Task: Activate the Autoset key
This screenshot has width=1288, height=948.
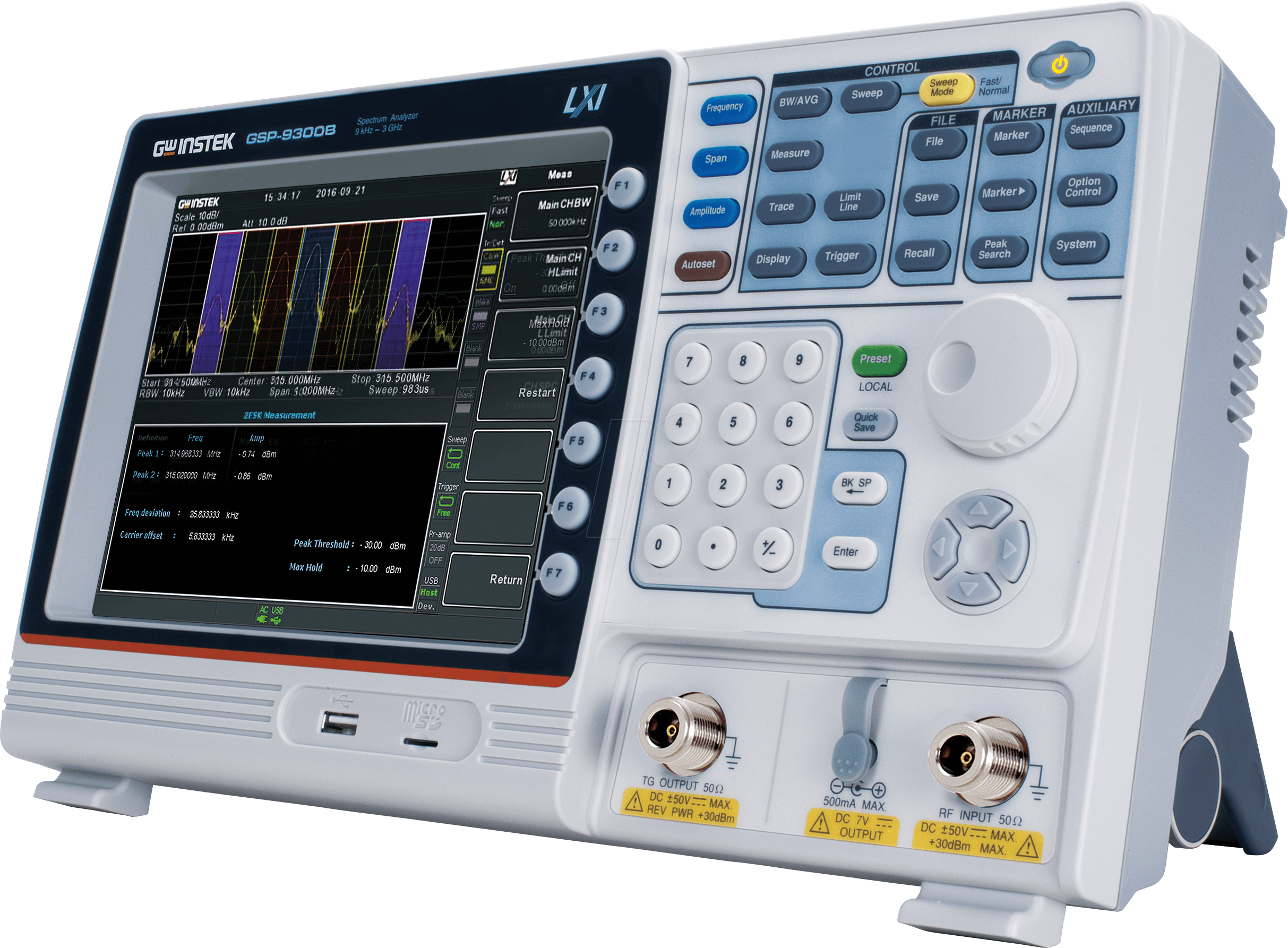Action: click(x=701, y=265)
